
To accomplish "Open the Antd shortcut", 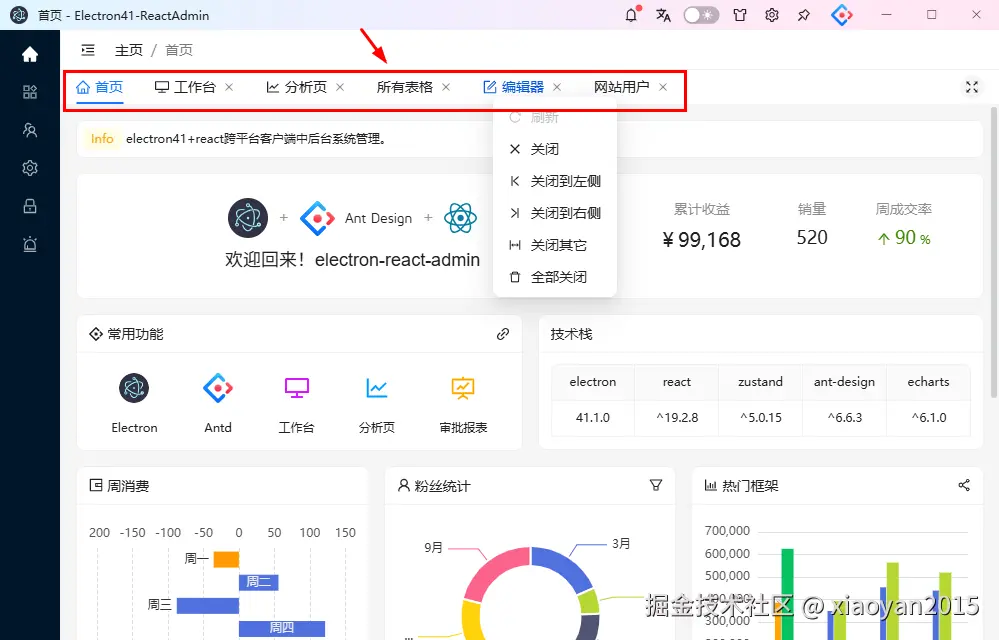I will pos(218,404).
